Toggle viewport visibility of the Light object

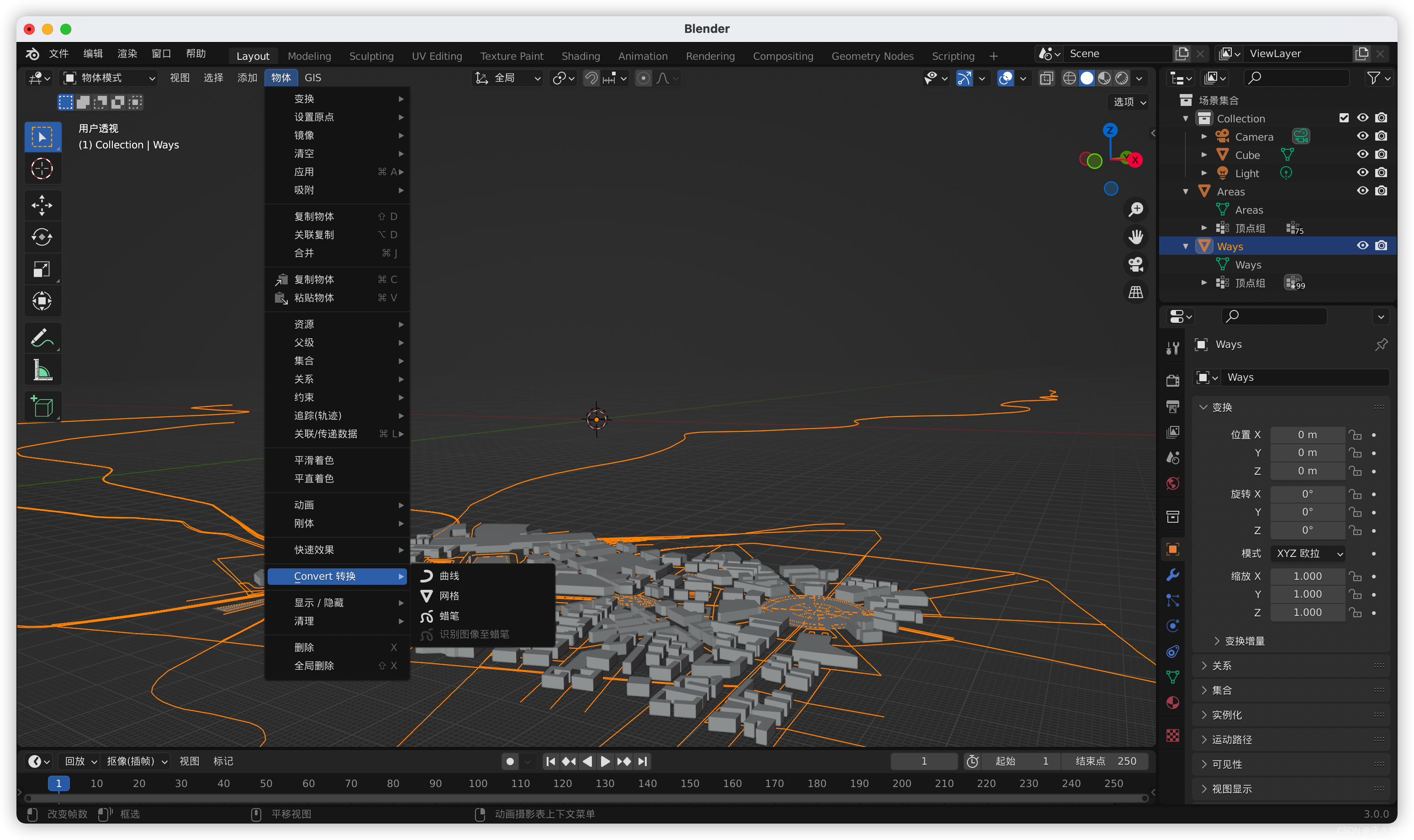(1362, 173)
